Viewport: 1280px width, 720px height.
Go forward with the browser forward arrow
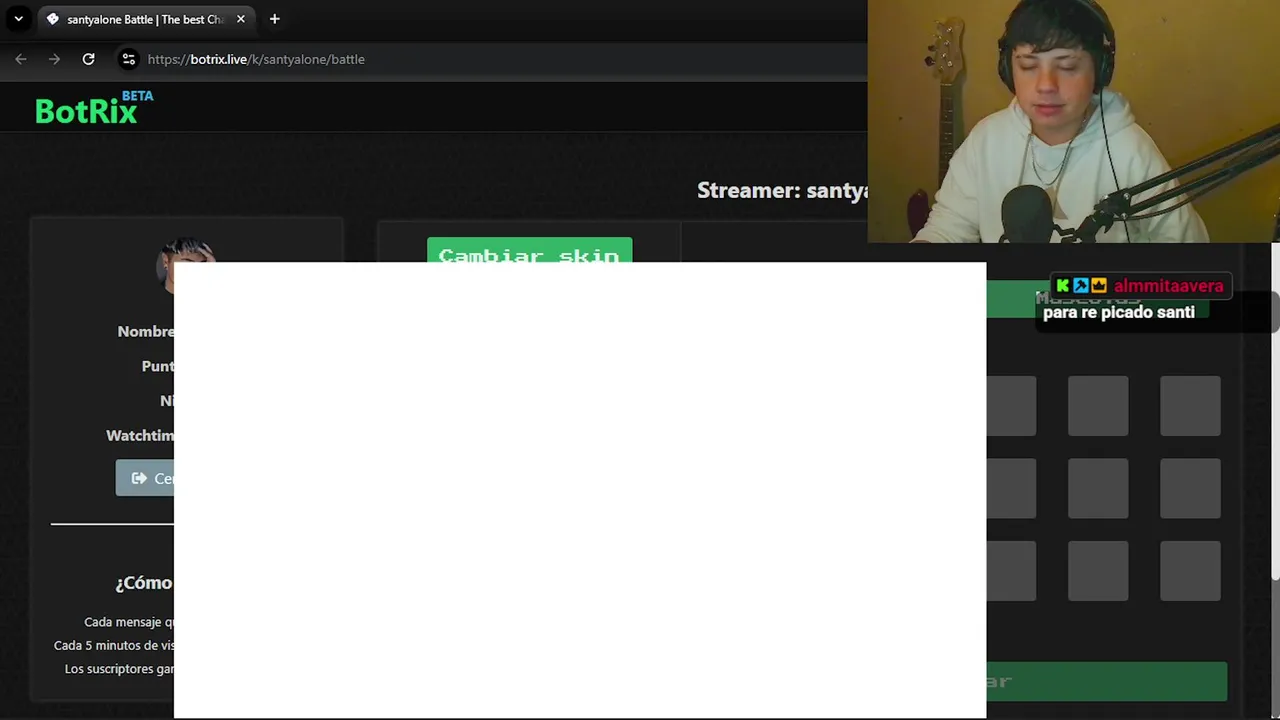pyautogui.click(x=54, y=59)
